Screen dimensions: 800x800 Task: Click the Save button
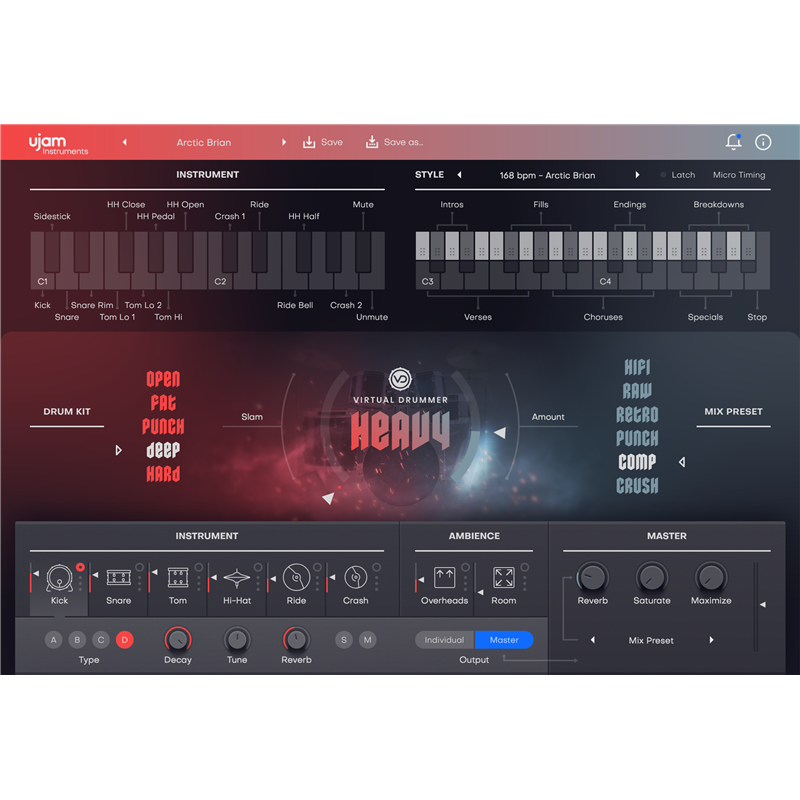[323, 142]
